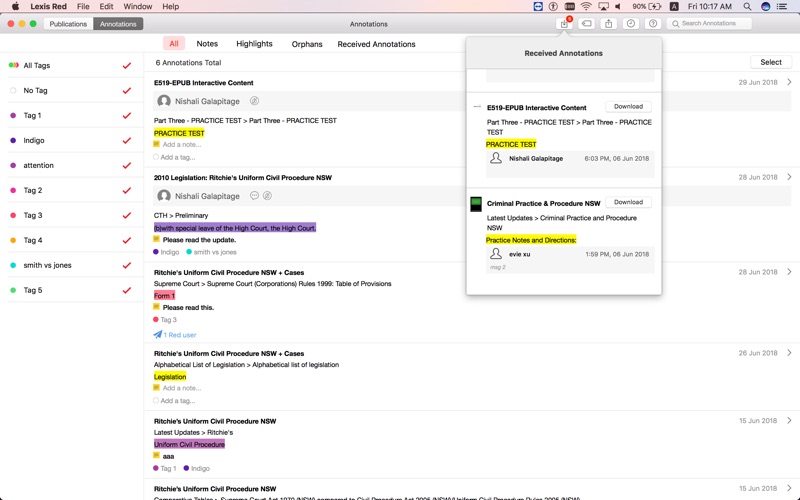Click the Search Annotations field
The width and height of the screenshot is (800, 500).
click(710, 23)
